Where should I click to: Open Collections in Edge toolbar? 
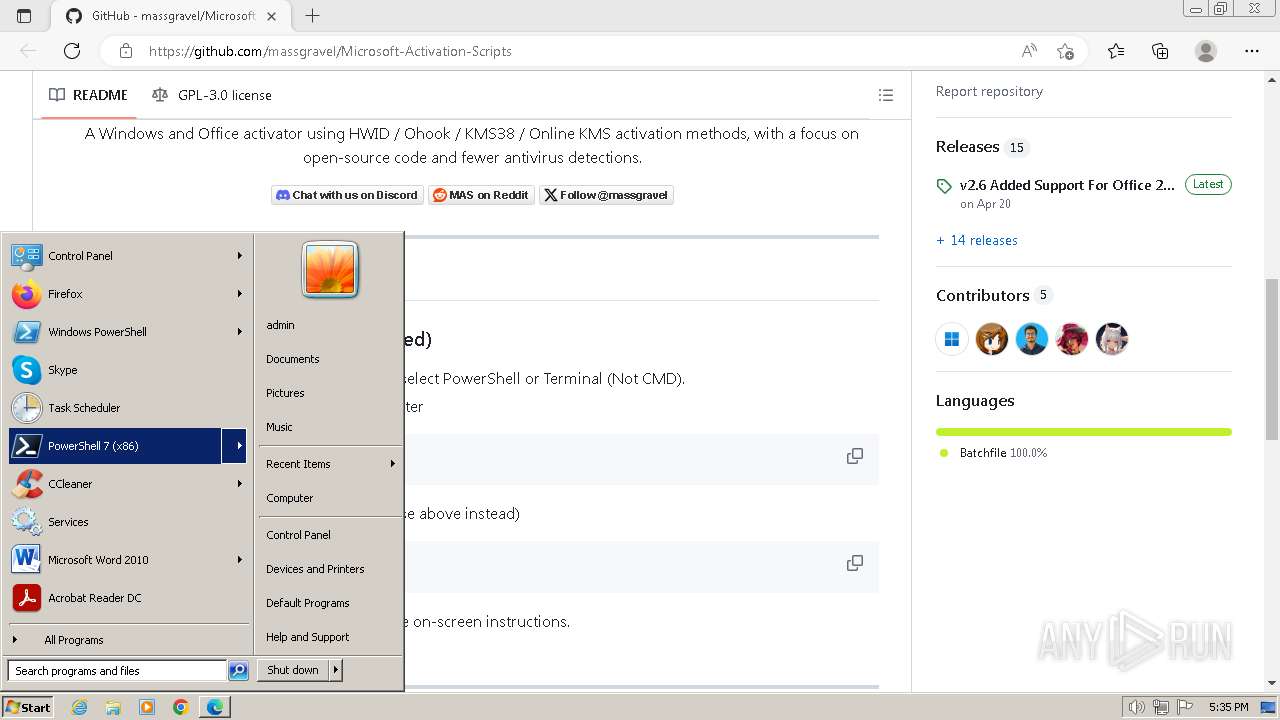[x=1160, y=51]
